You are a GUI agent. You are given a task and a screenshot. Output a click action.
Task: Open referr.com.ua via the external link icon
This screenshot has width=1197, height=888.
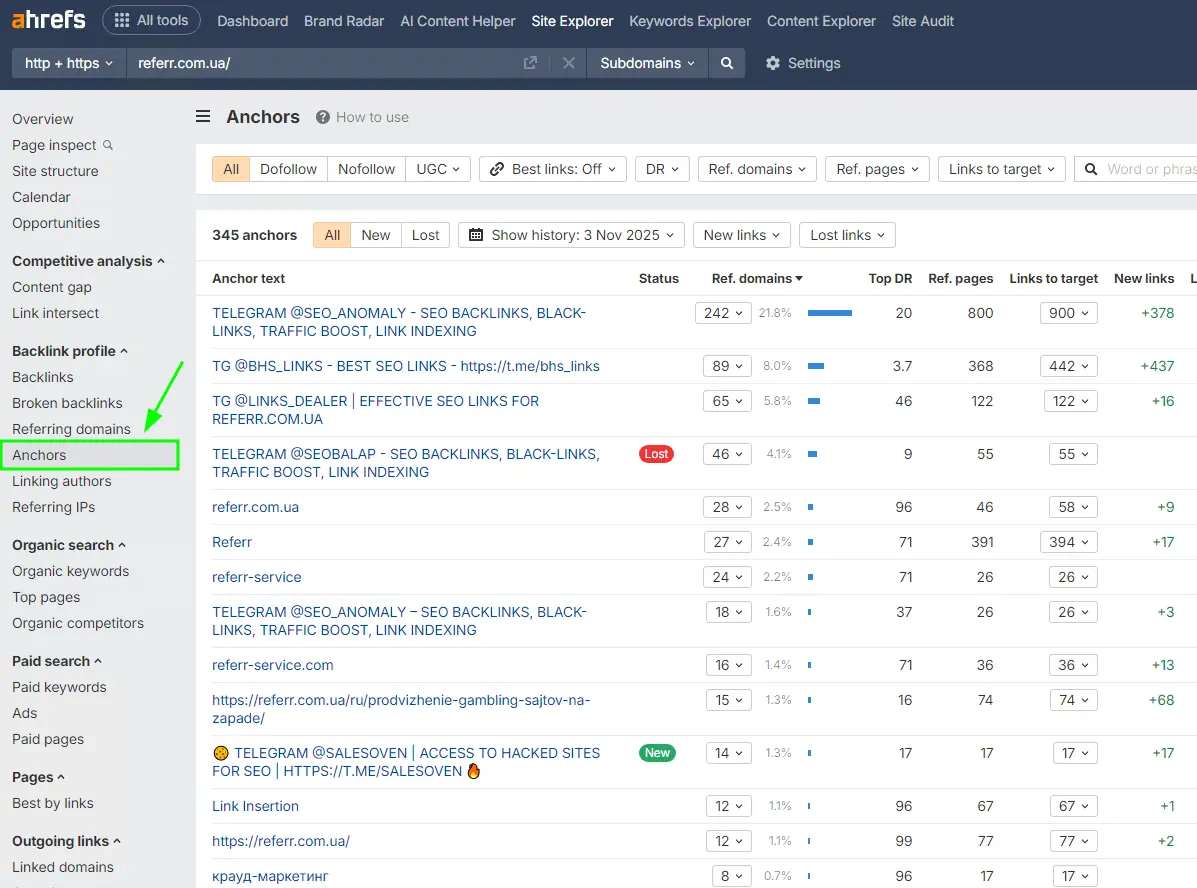[x=530, y=62]
